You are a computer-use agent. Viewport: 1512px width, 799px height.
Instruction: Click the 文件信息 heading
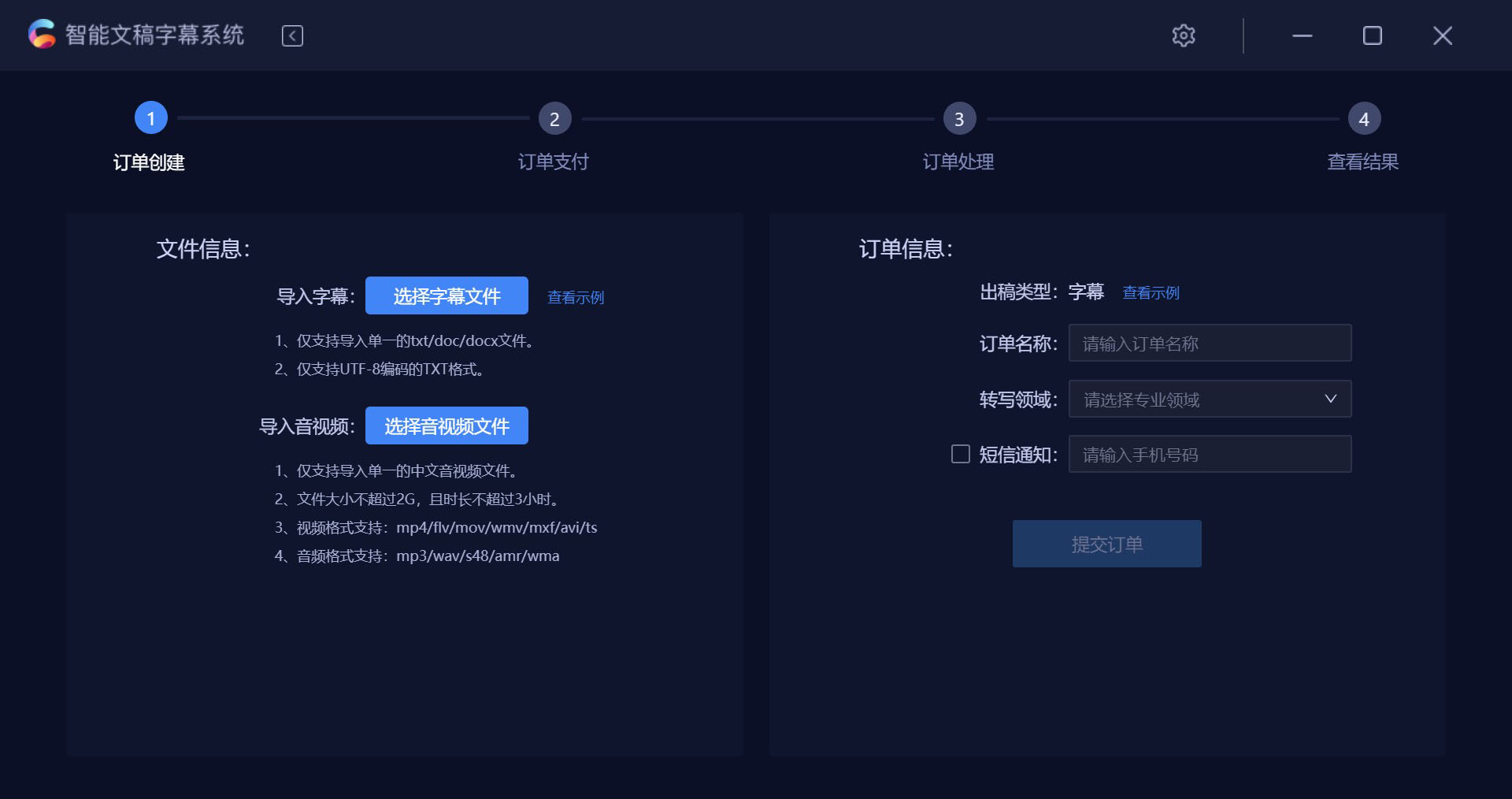coord(203,249)
